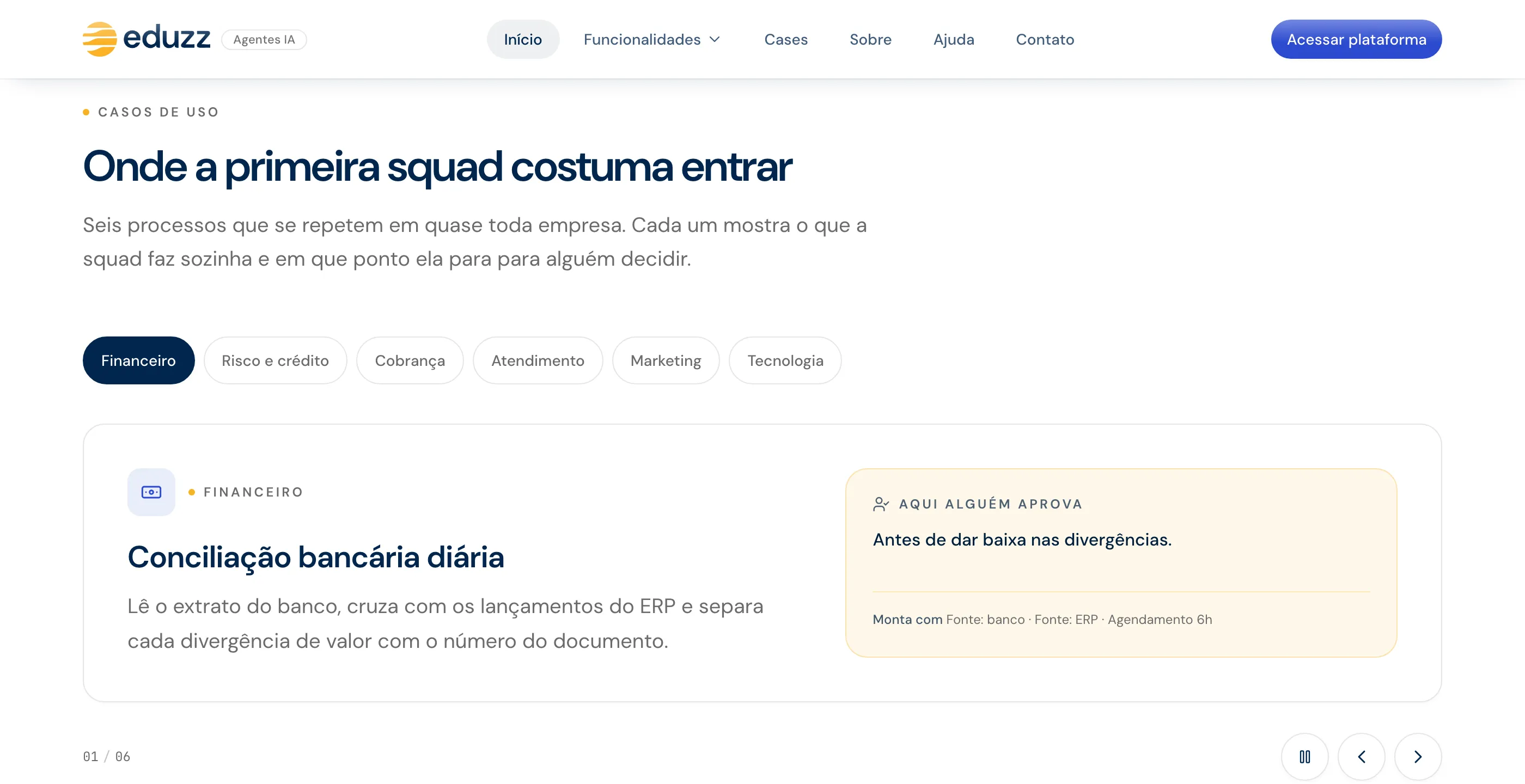1525x784 pixels.
Task: Click the AQUI ALGUÉM APROVA label
Action: click(x=991, y=504)
